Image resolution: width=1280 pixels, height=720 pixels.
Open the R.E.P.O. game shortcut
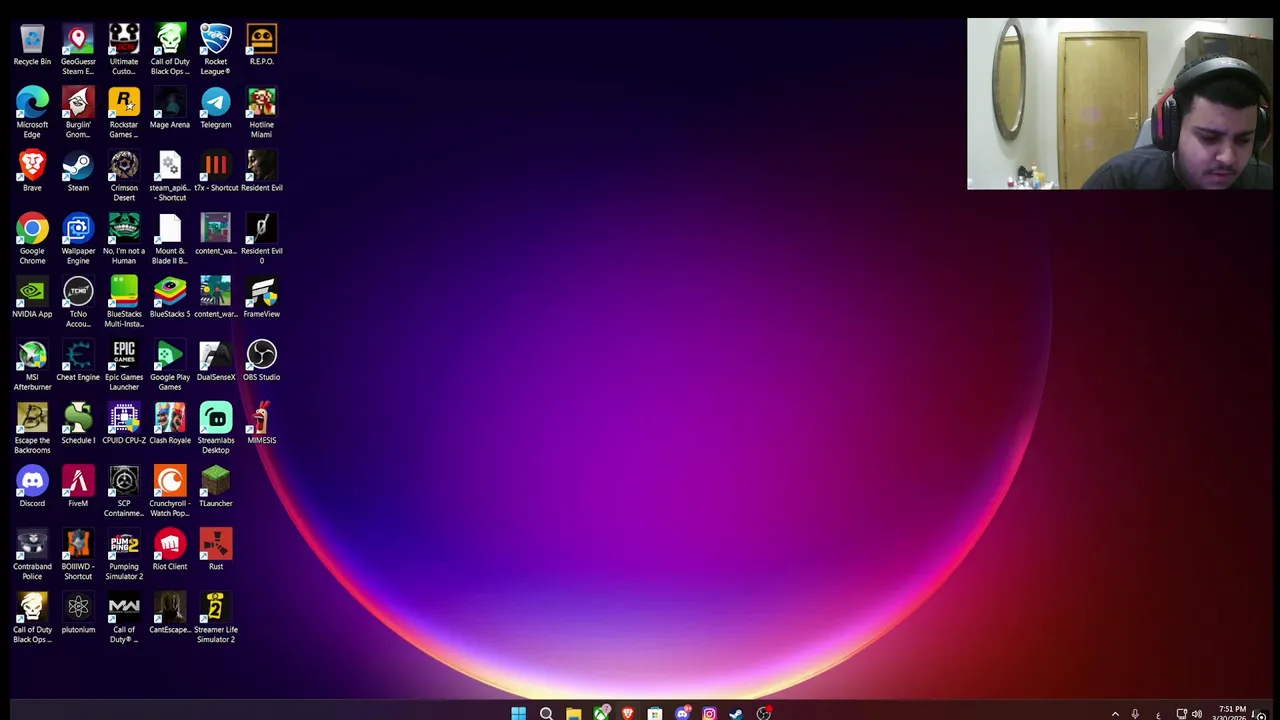(x=262, y=46)
